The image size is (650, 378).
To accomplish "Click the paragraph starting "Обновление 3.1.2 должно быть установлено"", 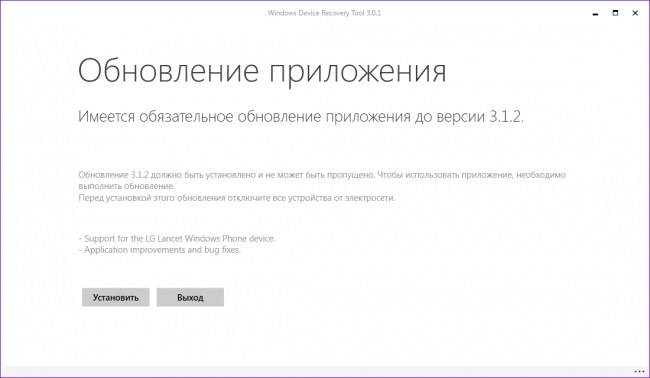I will 322,180.
